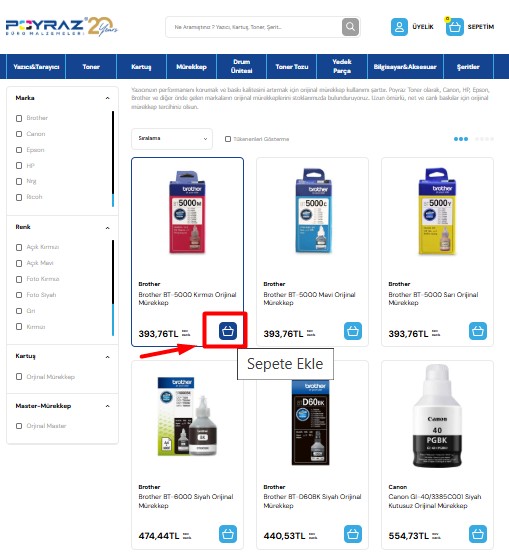Add Brother BT-5000 Kırmızı to cart
The image size is (509, 556).
pos(228,331)
